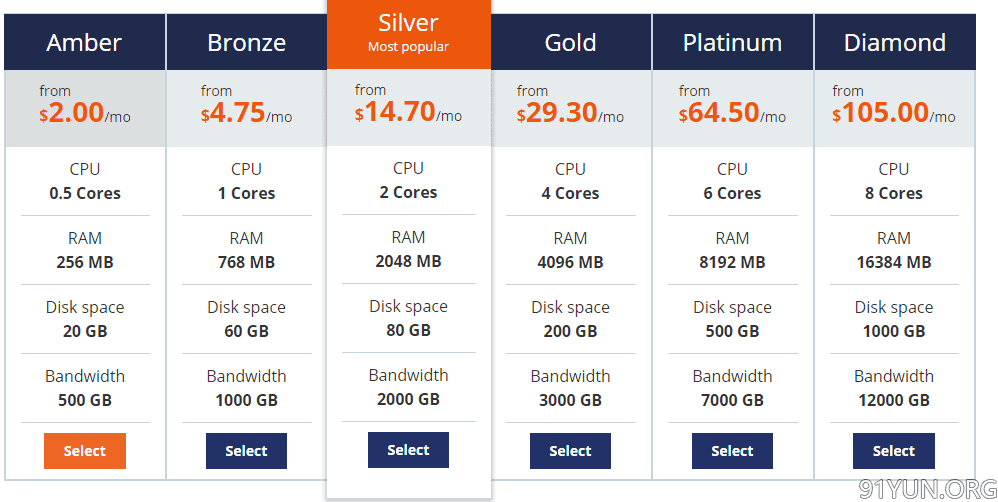Click the $14.70/mo Silver price
998x502 pixels.
[408, 112]
